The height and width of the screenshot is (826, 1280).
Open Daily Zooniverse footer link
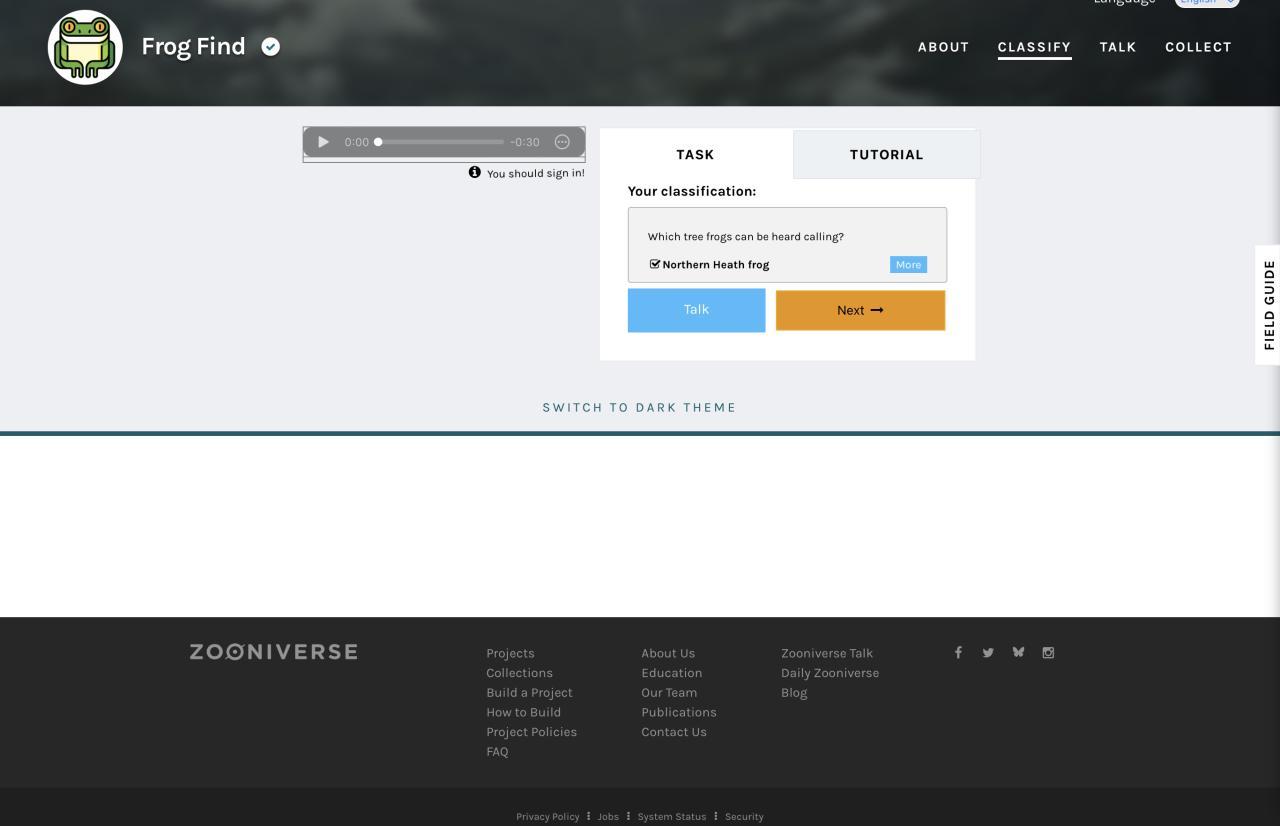pos(830,673)
